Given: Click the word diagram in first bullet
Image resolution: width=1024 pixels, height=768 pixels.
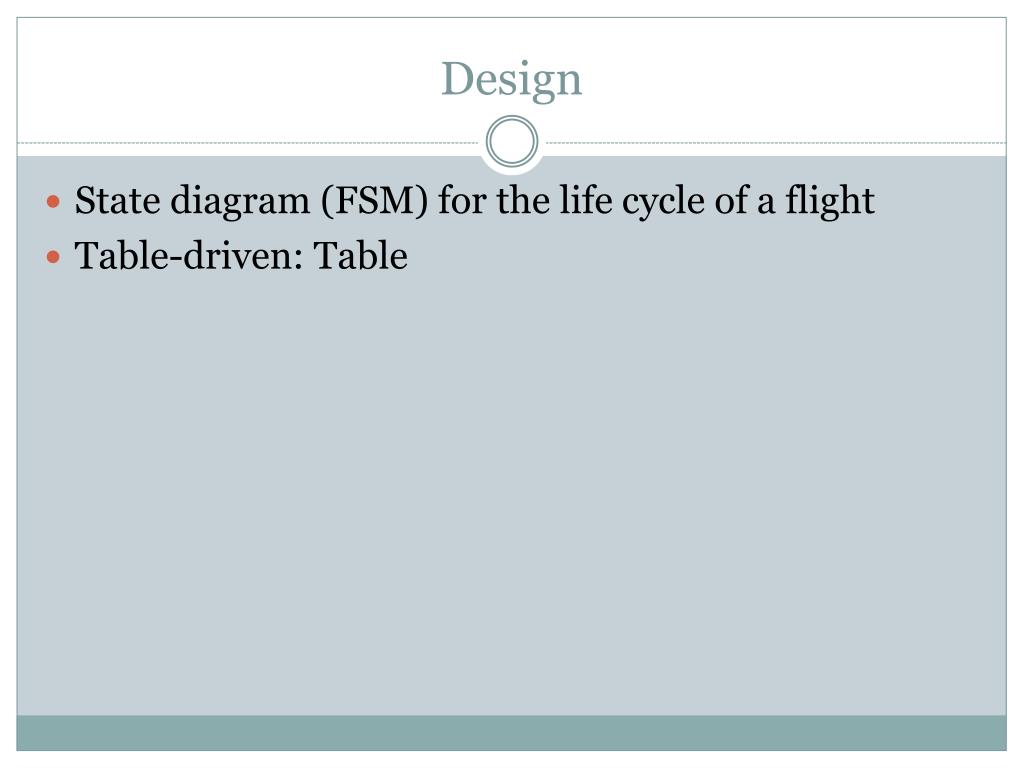Looking at the screenshot, I should (x=240, y=202).
